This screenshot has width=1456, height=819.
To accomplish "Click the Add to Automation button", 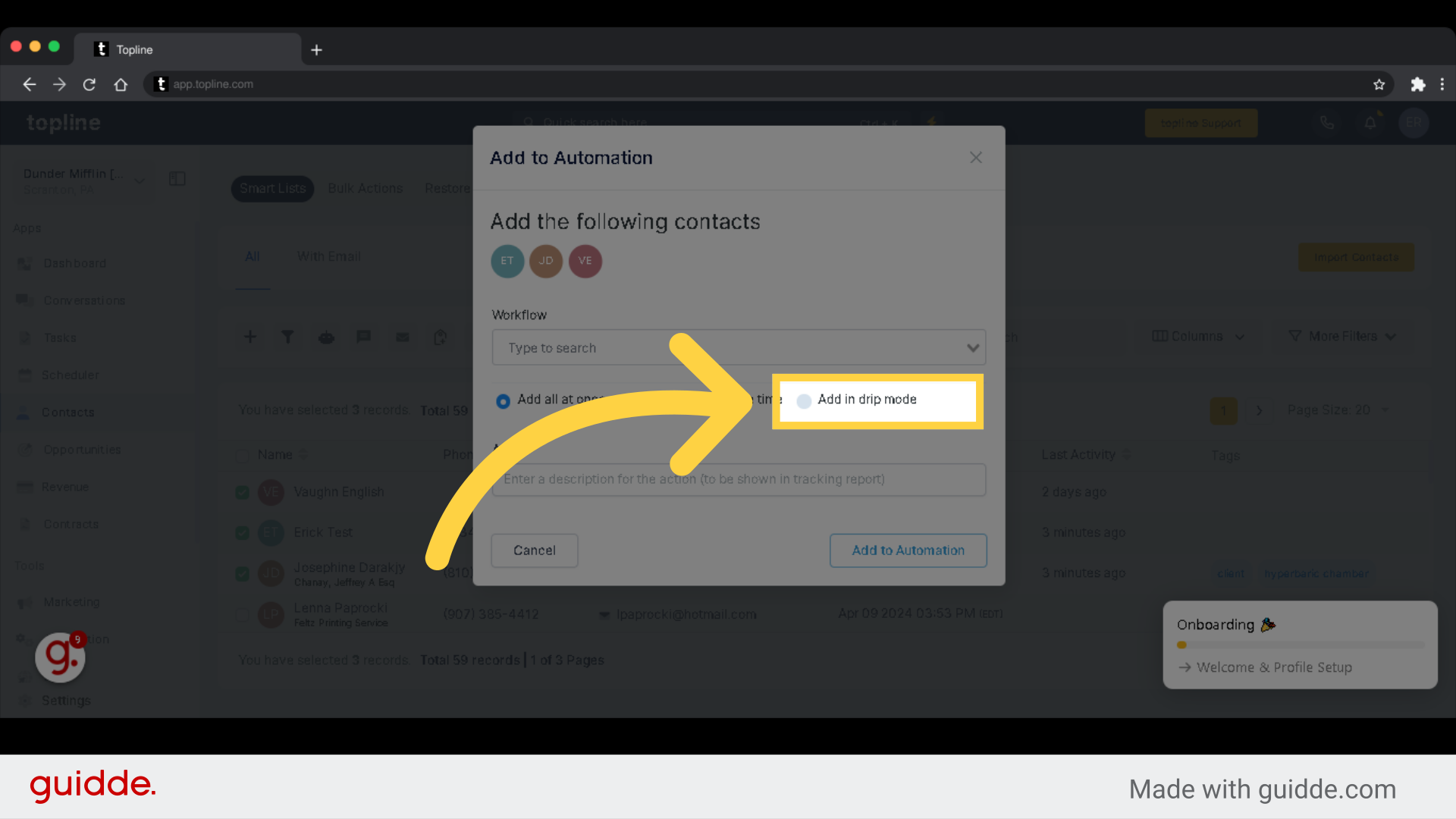I will pyautogui.click(x=908, y=550).
